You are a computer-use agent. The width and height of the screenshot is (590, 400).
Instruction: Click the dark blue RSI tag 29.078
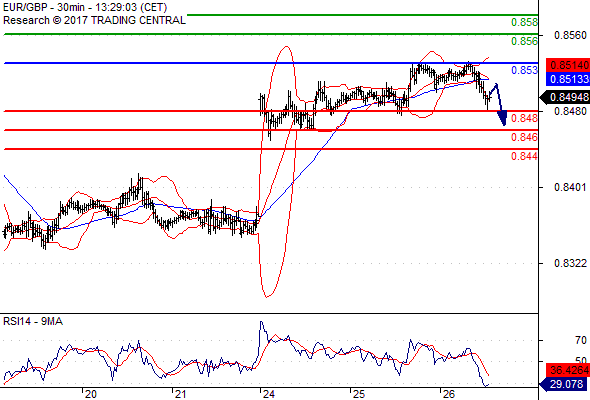click(565, 384)
